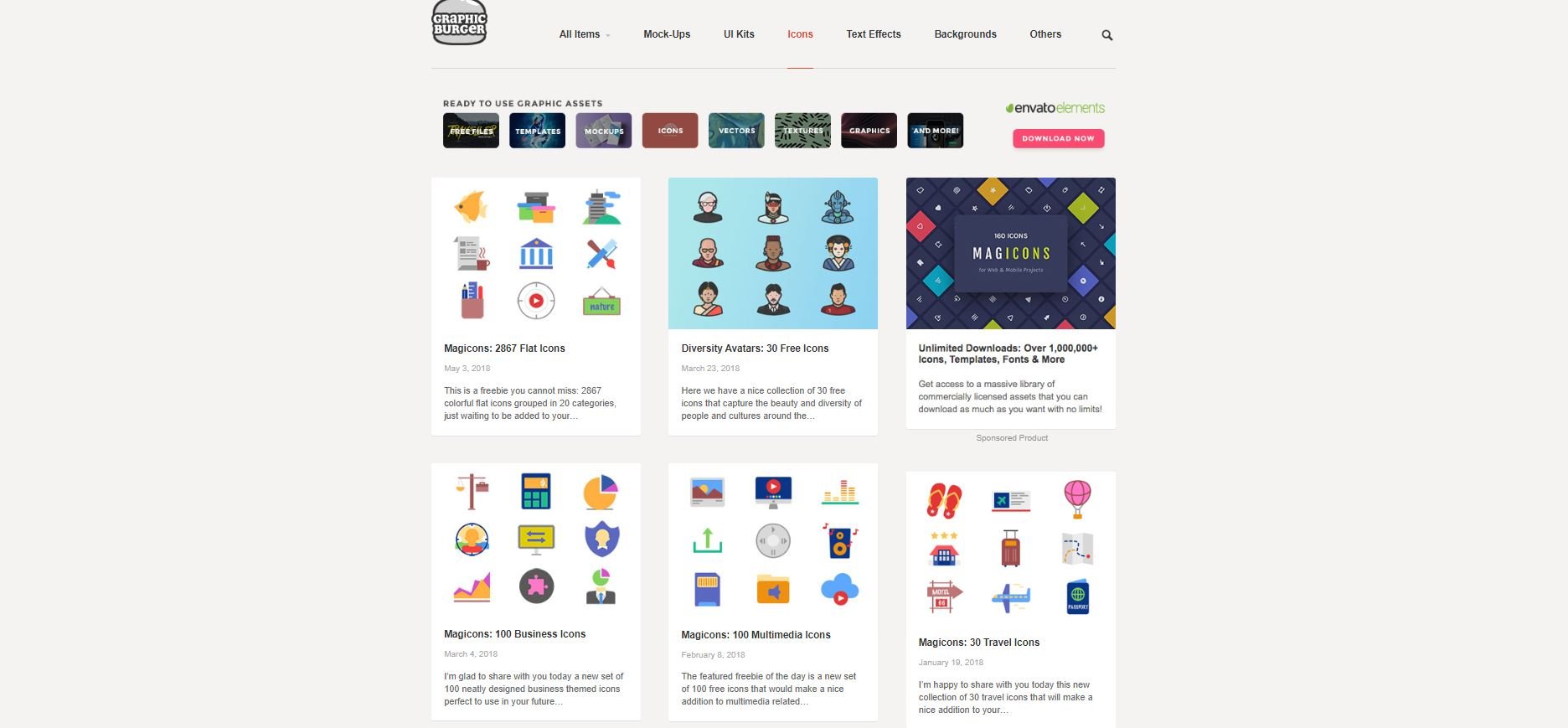Open the Magicons sponsored product thumbnail
The image size is (1568, 728).
(x=1011, y=253)
